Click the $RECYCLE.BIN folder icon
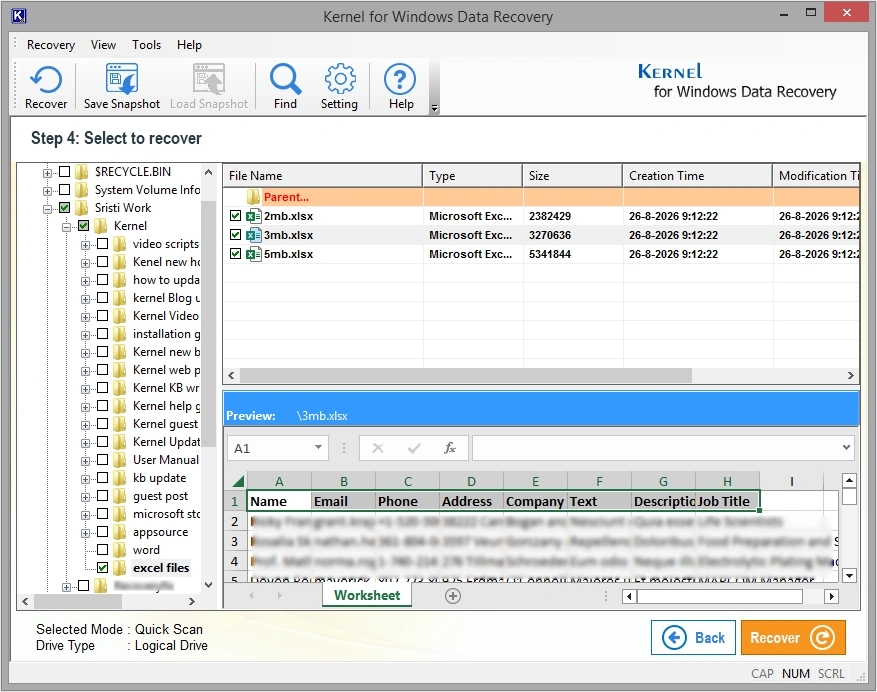Screen dimensions: 877x692 coord(82,172)
